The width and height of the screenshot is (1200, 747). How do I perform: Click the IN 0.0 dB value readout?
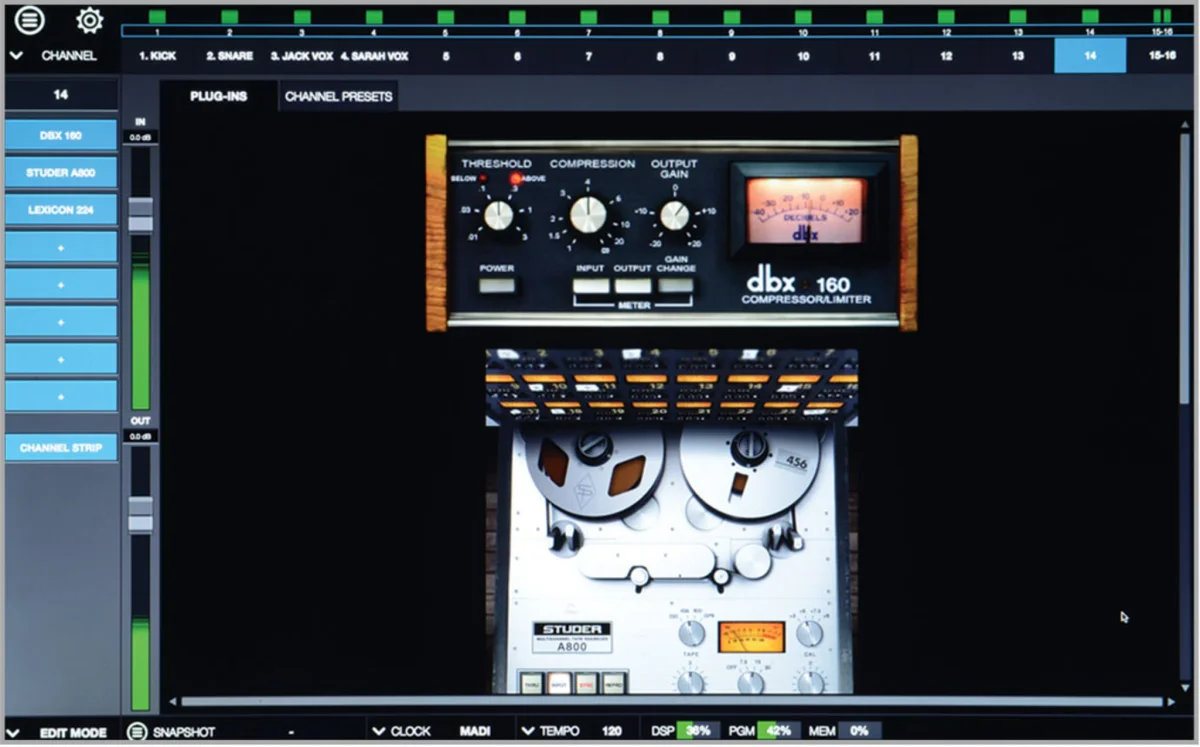click(141, 136)
